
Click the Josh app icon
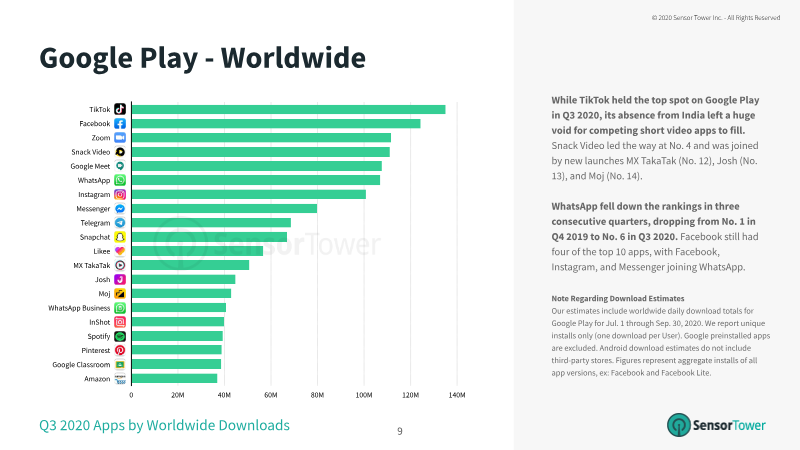[x=120, y=280]
